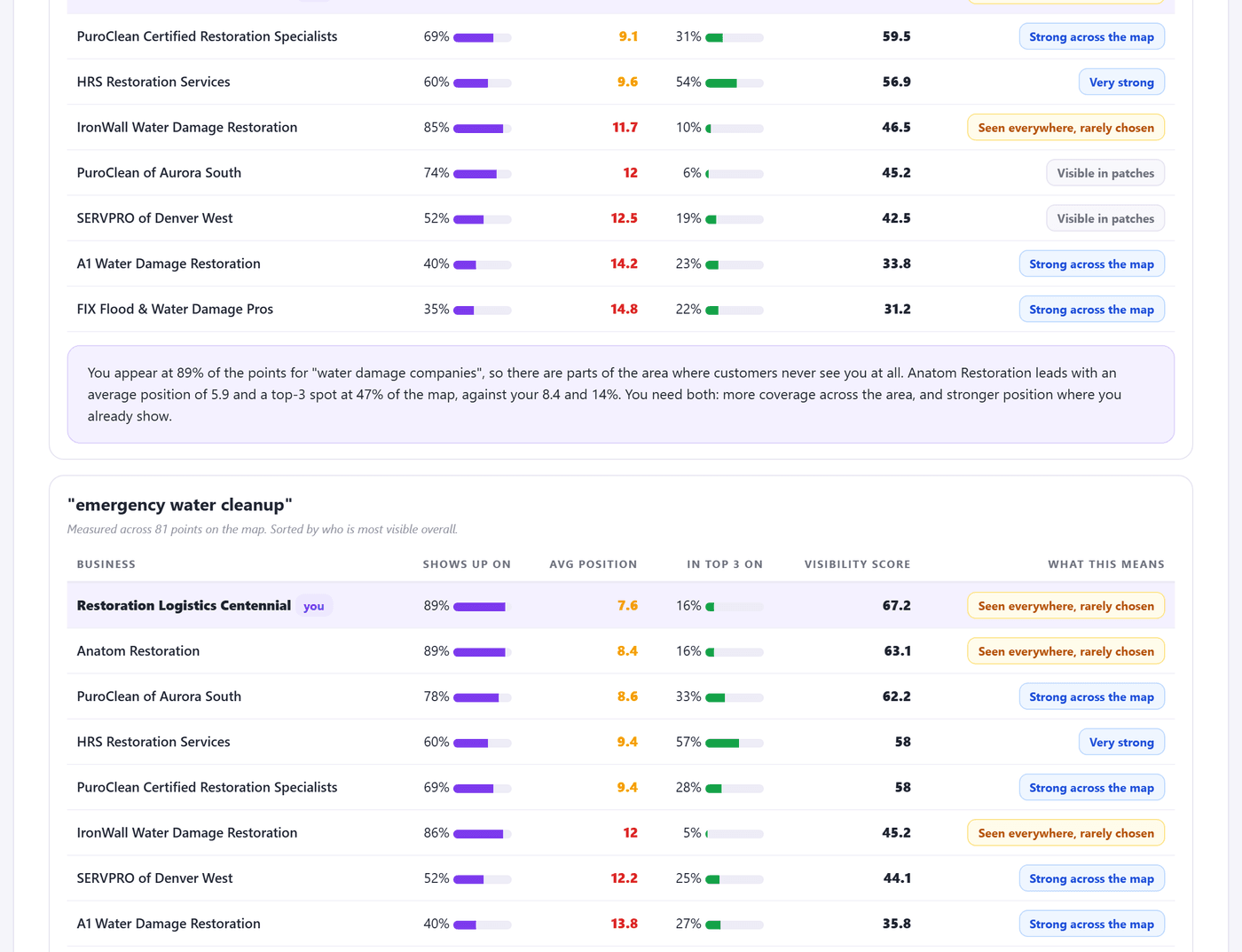Click the IN TOP 3 ON column header
Image resolution: width=1242 pixels, height=952 pixels.
tap(725, 564)
